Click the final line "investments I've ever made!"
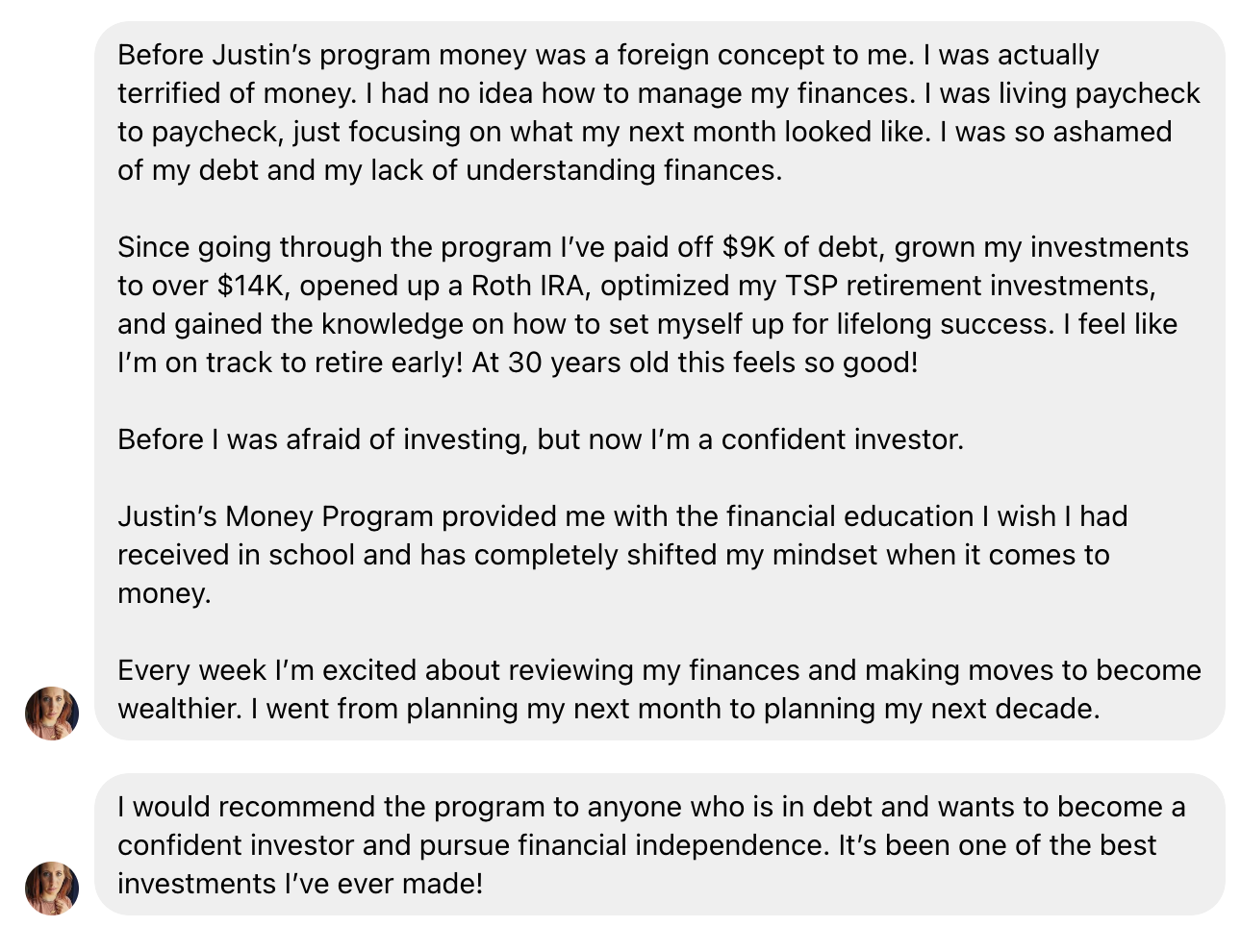1241x952 pixels. pyautogui.click(x=300, y=884)
